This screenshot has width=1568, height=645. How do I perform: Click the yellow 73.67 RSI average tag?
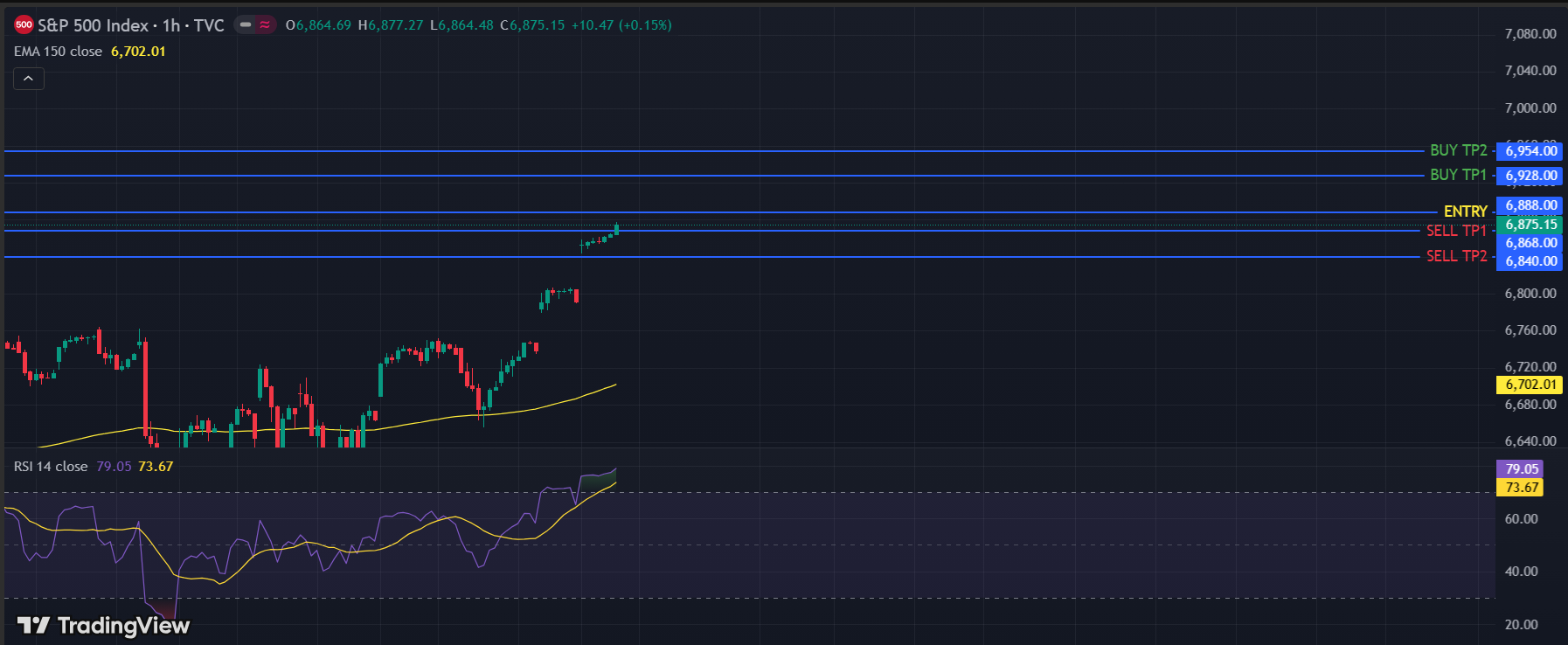coord(1521,488)
